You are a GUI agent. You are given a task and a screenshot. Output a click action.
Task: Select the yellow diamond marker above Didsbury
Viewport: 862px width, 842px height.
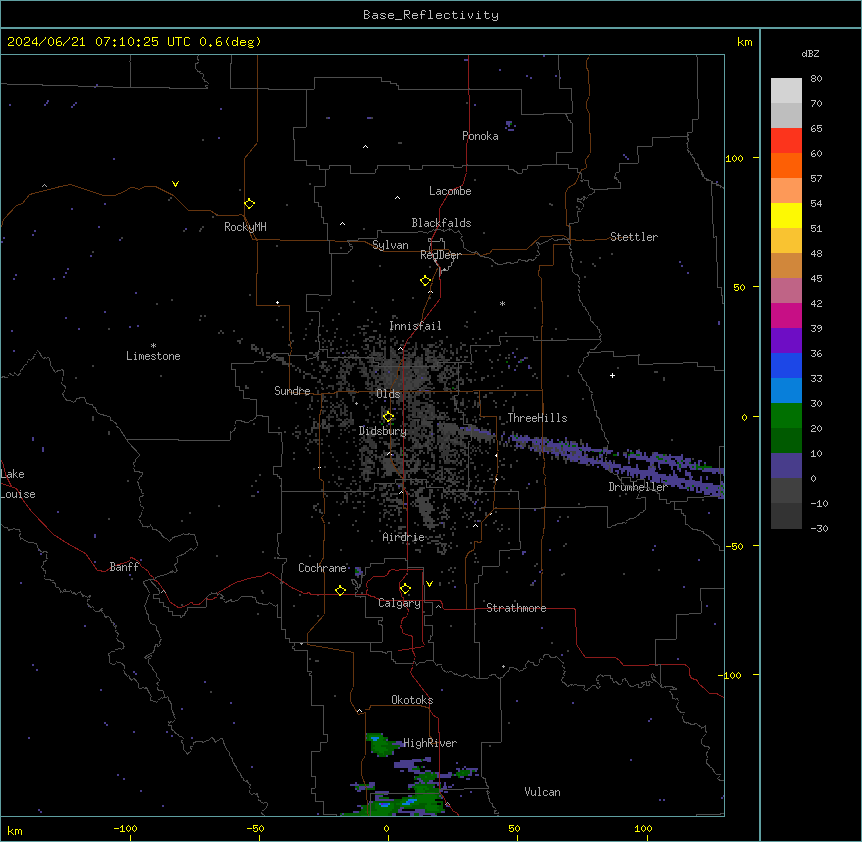pyautogui.click(x=389, y=417)
